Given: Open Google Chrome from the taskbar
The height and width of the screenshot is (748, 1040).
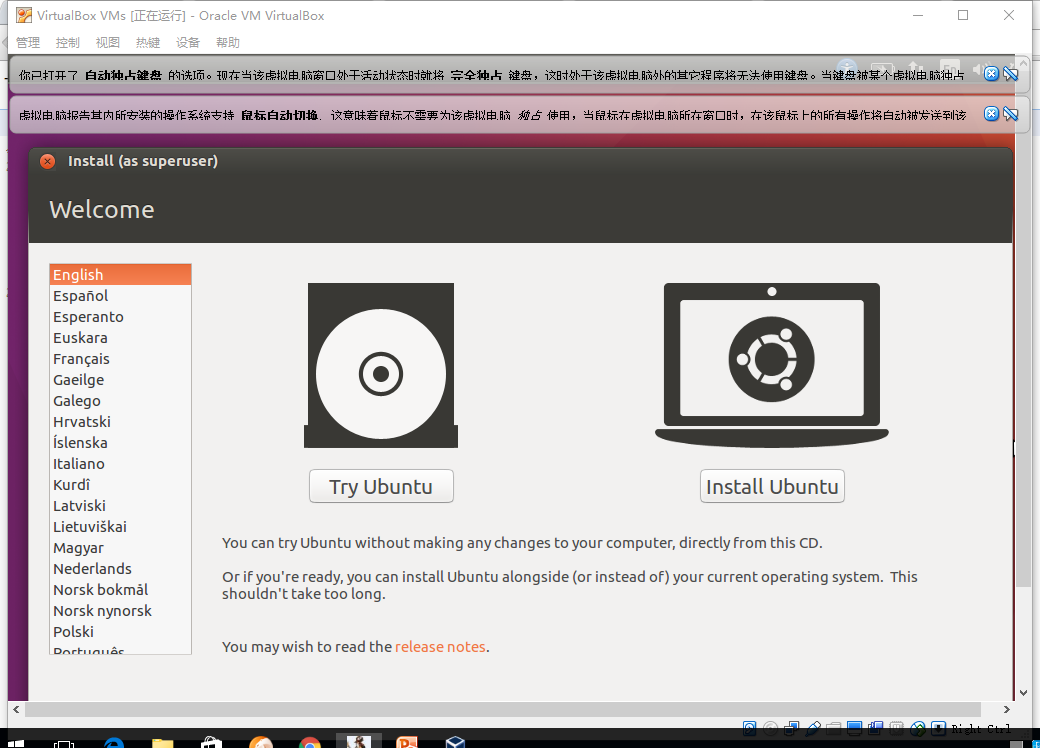Looking at the screenshot, I should pyautogui.click(x=310, y=741).
